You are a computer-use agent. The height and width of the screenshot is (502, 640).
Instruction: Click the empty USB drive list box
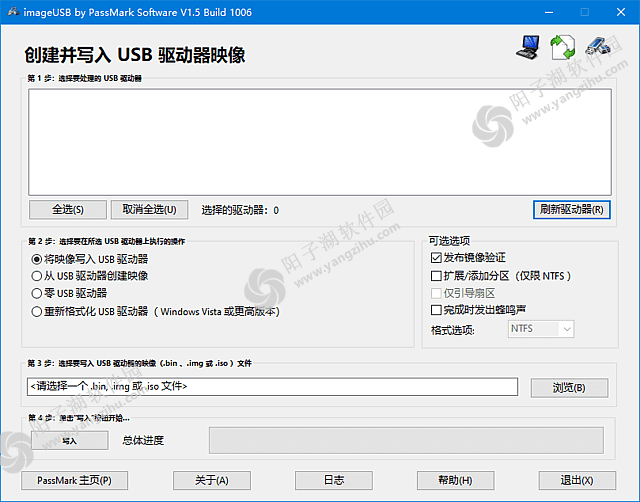click(x=320, y=142)
